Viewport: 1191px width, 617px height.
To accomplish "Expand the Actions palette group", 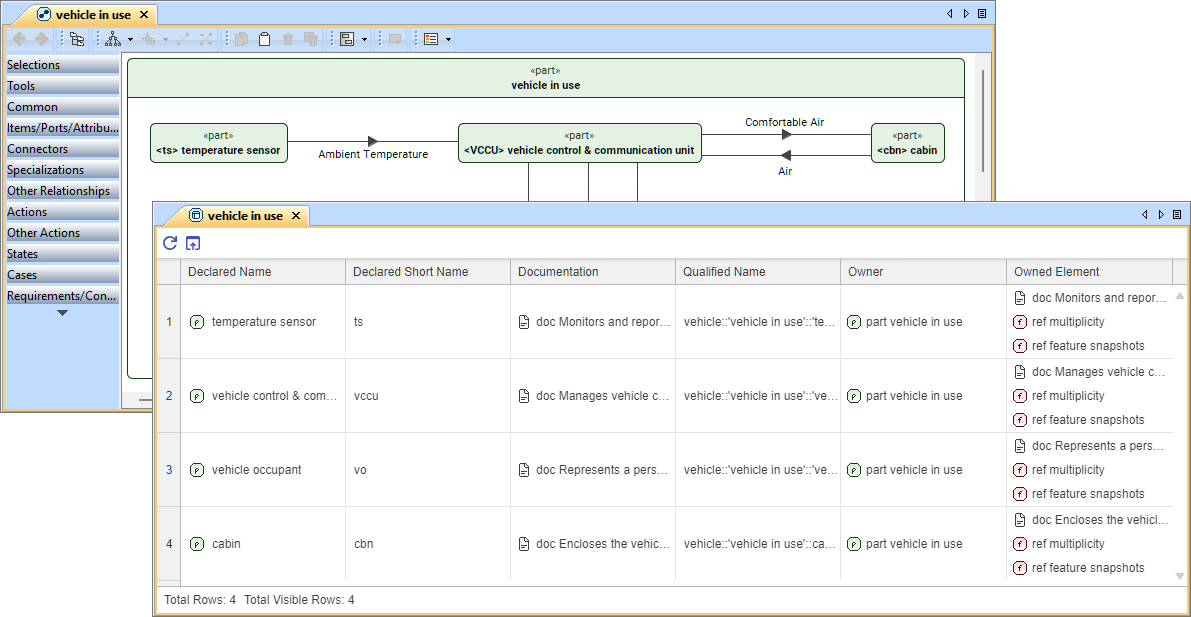I will click(x=60, y=212).
